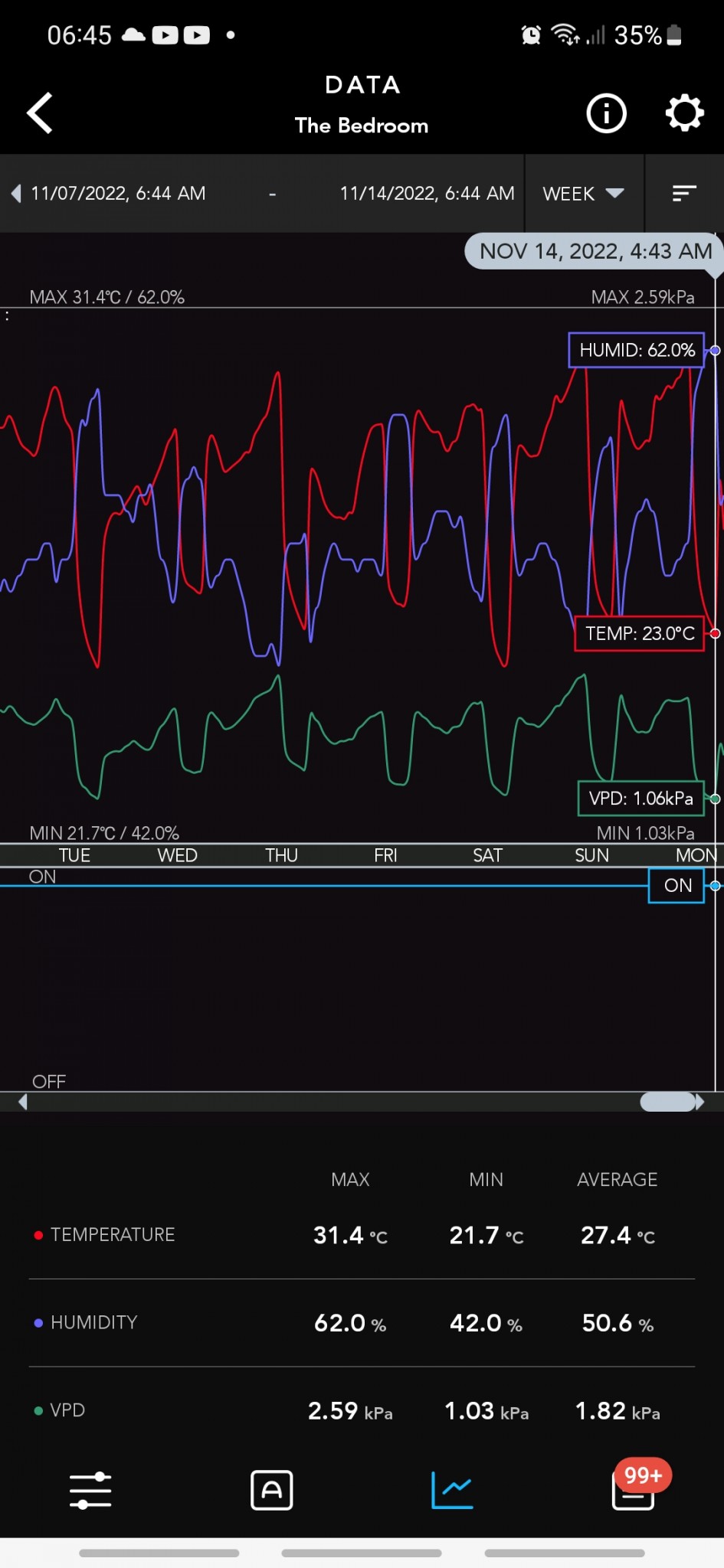Screen dimensions: 724x1568
Task: Open the controls sliders tab icon
Action: pos(90,1490)
